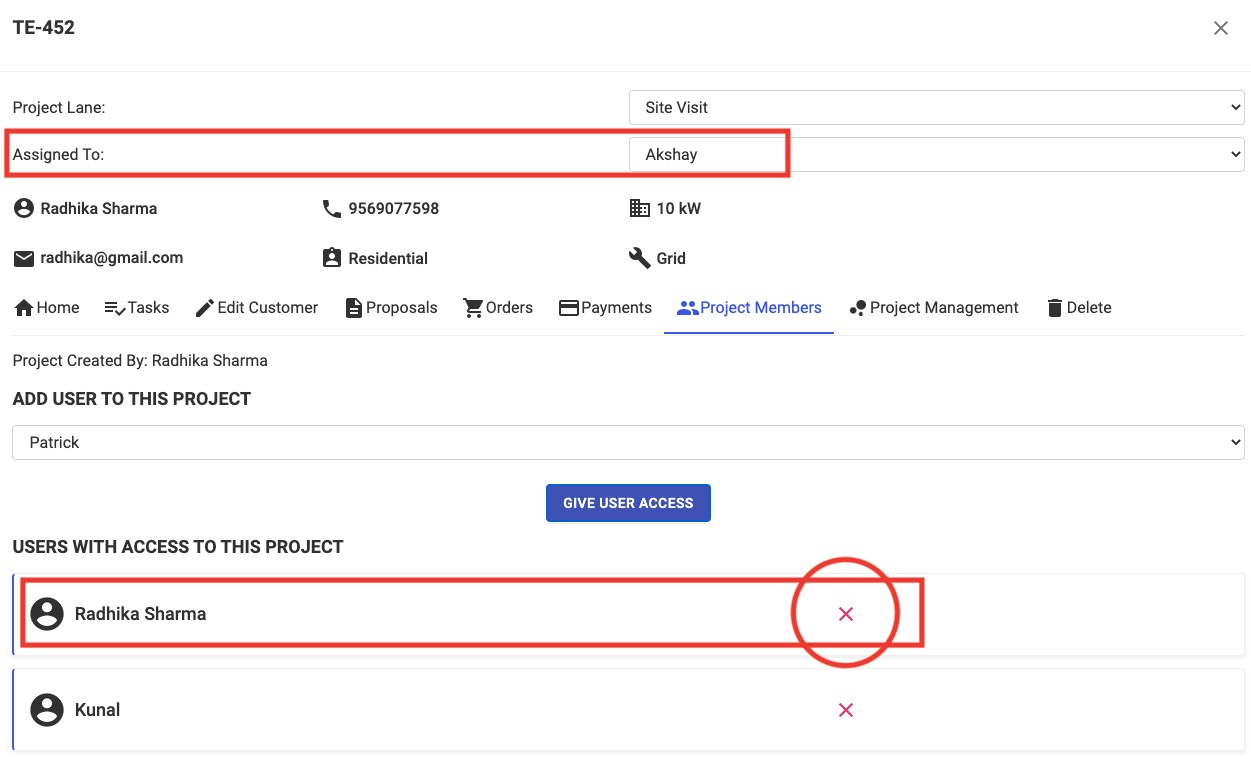Click the phone icon beside 9569077598
The height and width of the screenshot is (759, 1251).
click(331, 209)
